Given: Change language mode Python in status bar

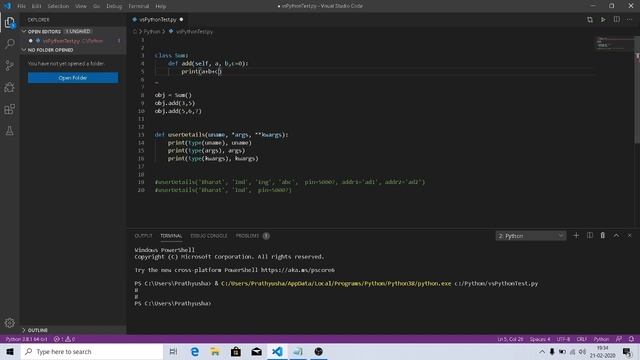Looking at the screenshot, I should coord(601,339).
